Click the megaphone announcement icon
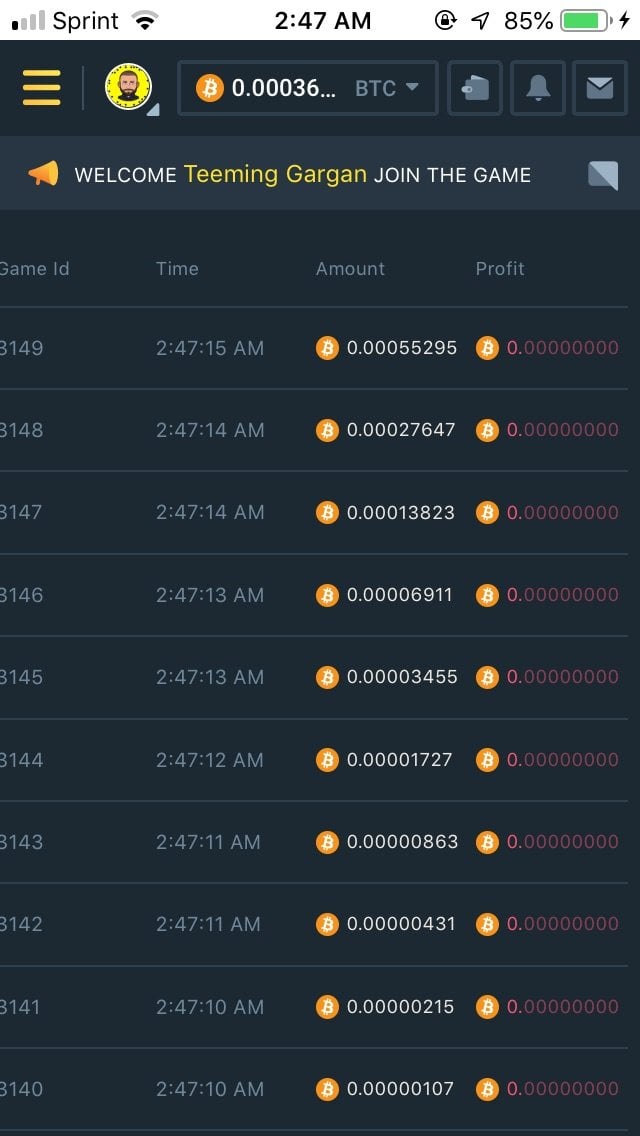Viewport: 640px width, 1136px height. (x=43, y=174)
